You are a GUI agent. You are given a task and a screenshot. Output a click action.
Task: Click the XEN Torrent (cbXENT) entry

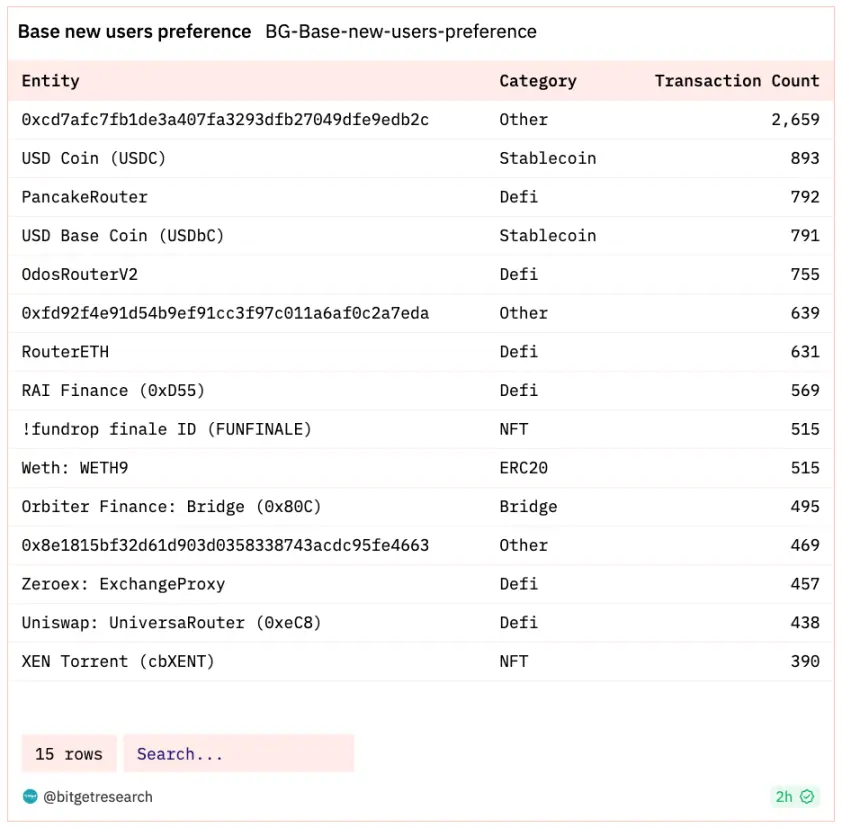(118, 661)
